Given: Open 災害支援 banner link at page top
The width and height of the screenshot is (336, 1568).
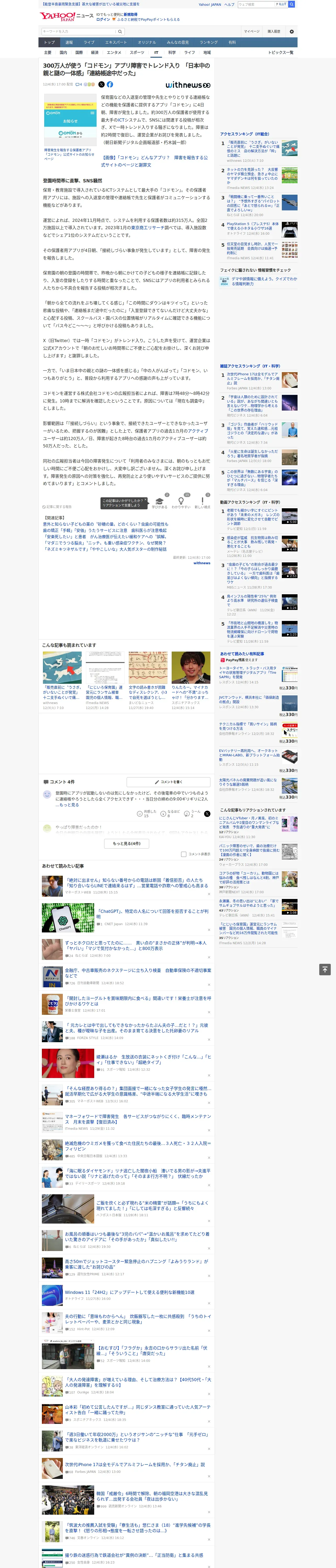Looking at the screenshot, I should (x=90, y=4).
